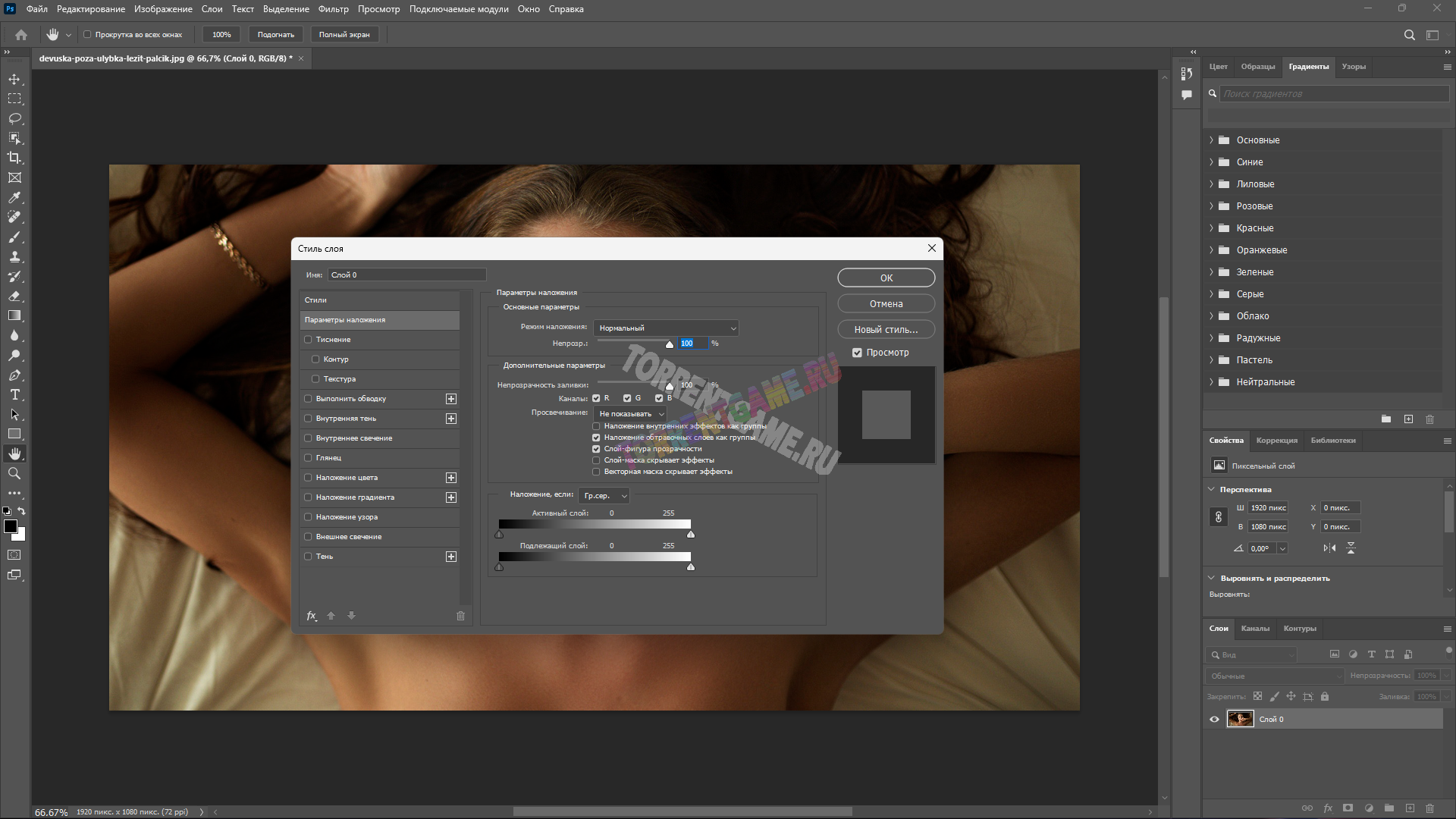Click the Непрозрачность заливки slider handle
This screenshot has height=819, width=1456.
[x=669, y=386]
